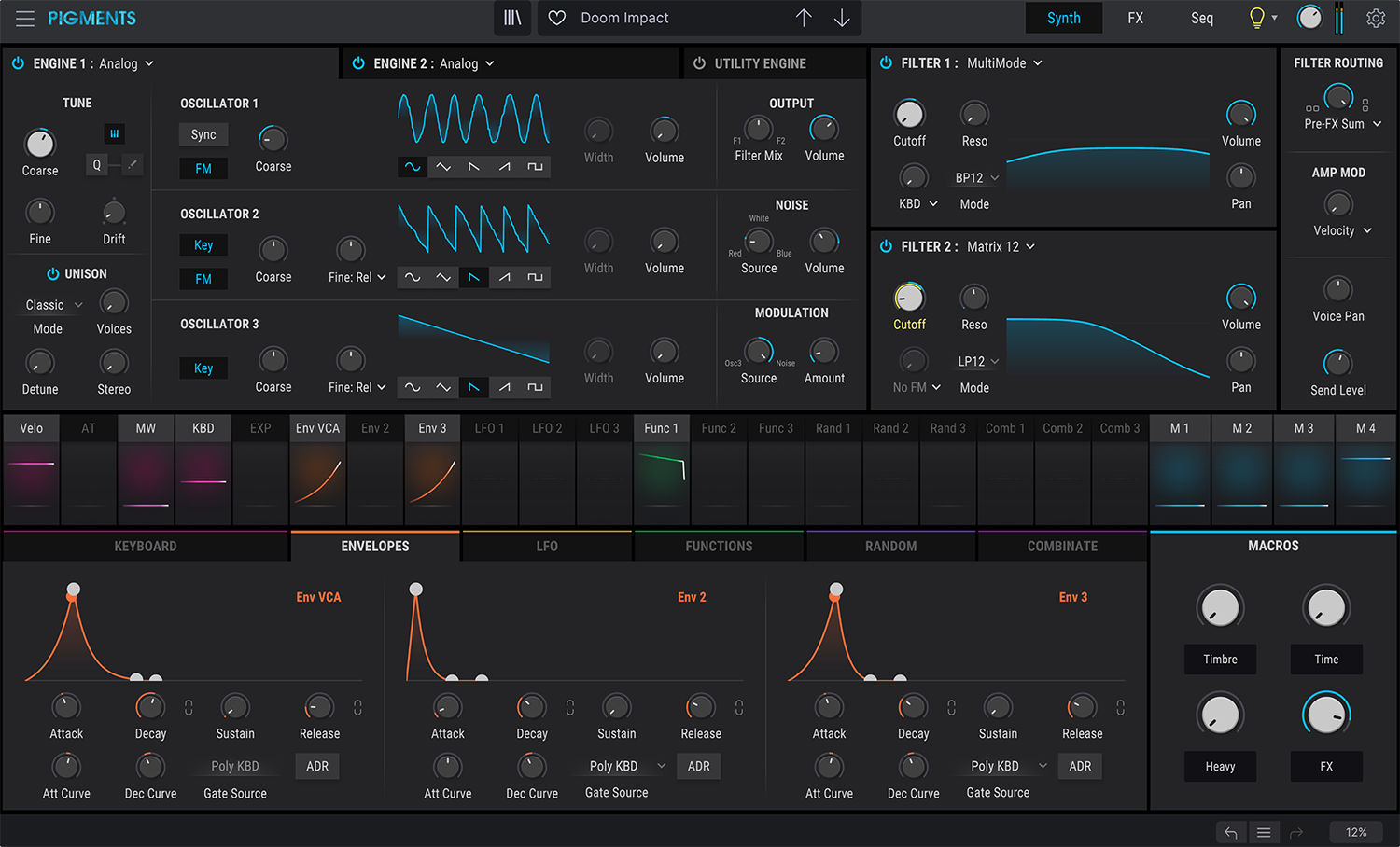Show sound design tips lightbulb
Screen dimensions: 1400x847
click(1257, 18)
